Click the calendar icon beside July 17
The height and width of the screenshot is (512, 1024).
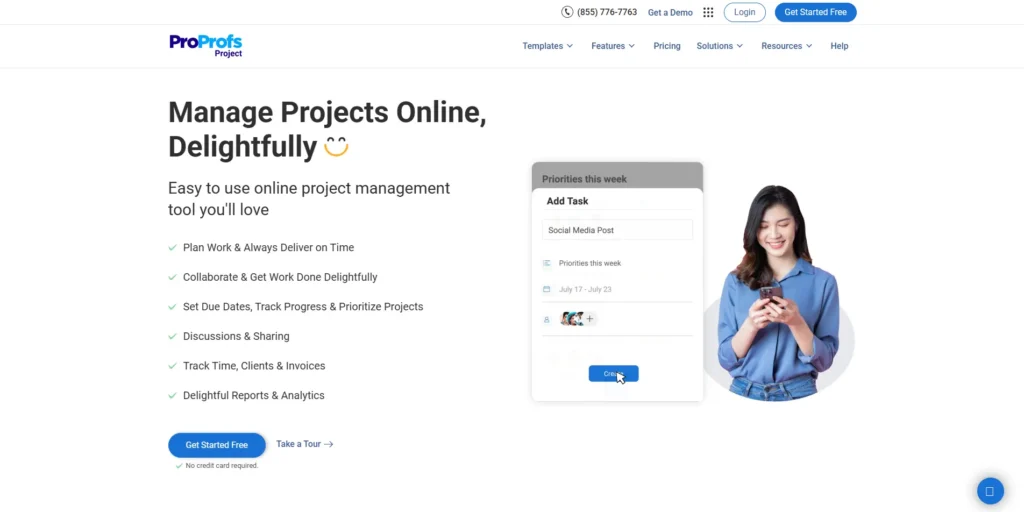click(x=547, y=289)
